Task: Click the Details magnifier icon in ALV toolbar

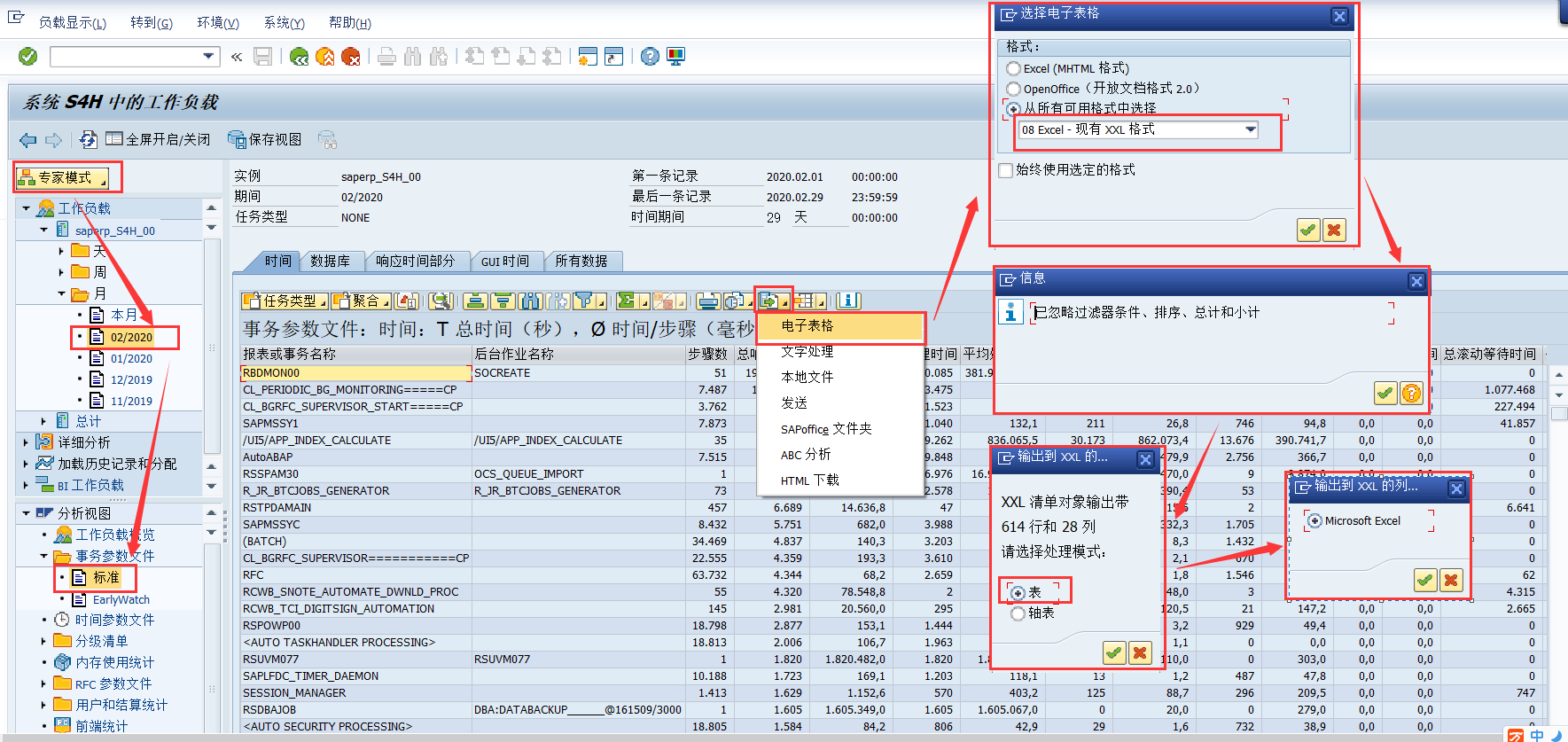Action: (441, 301)
